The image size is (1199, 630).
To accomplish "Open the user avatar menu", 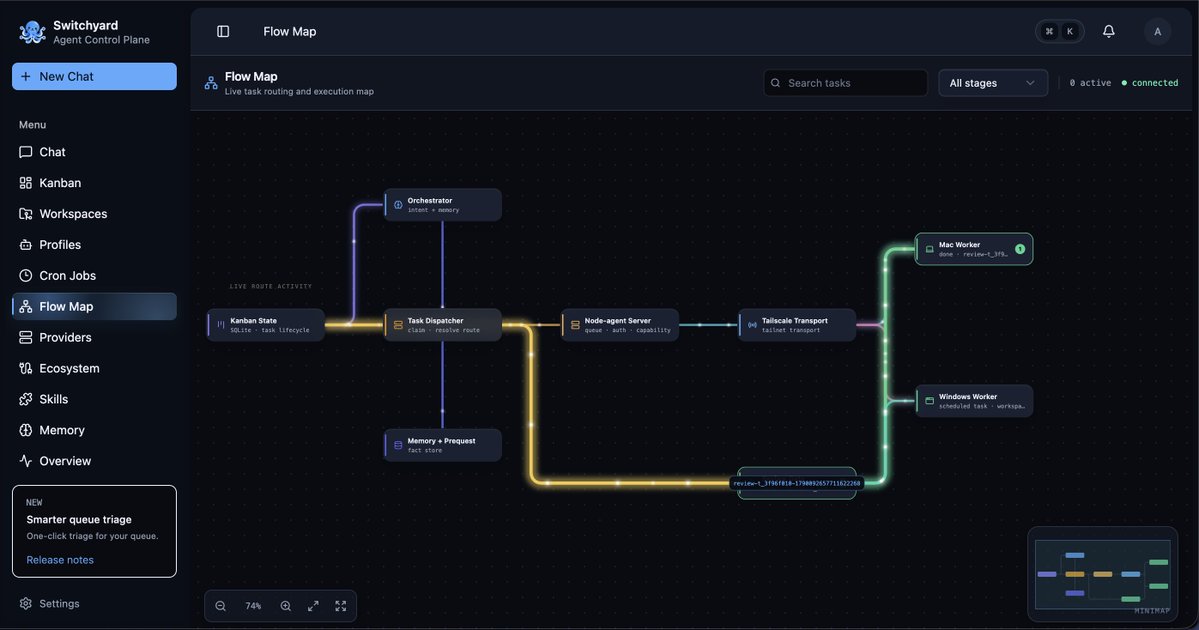I will click(1157, 31).
